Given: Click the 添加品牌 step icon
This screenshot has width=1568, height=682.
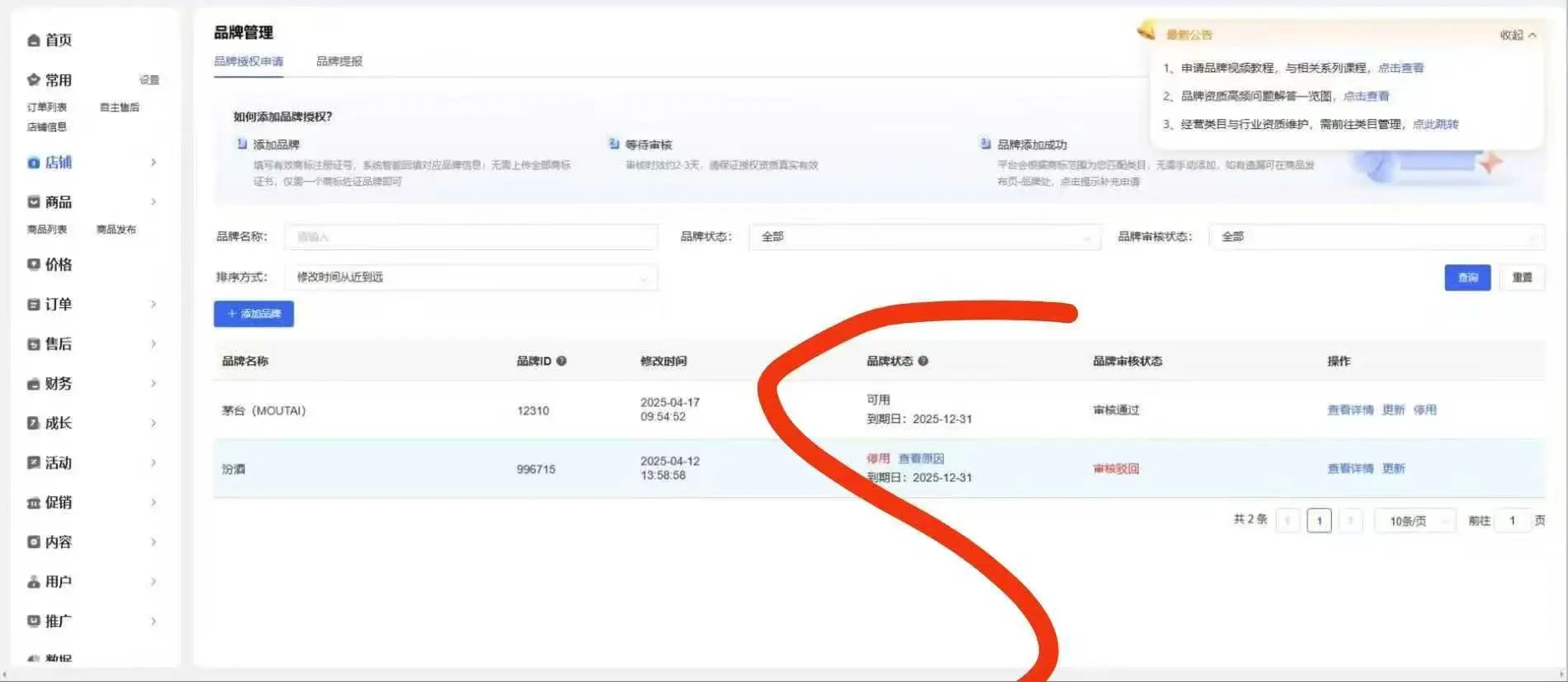Looking at the screenshot, I should click(242, 144).
